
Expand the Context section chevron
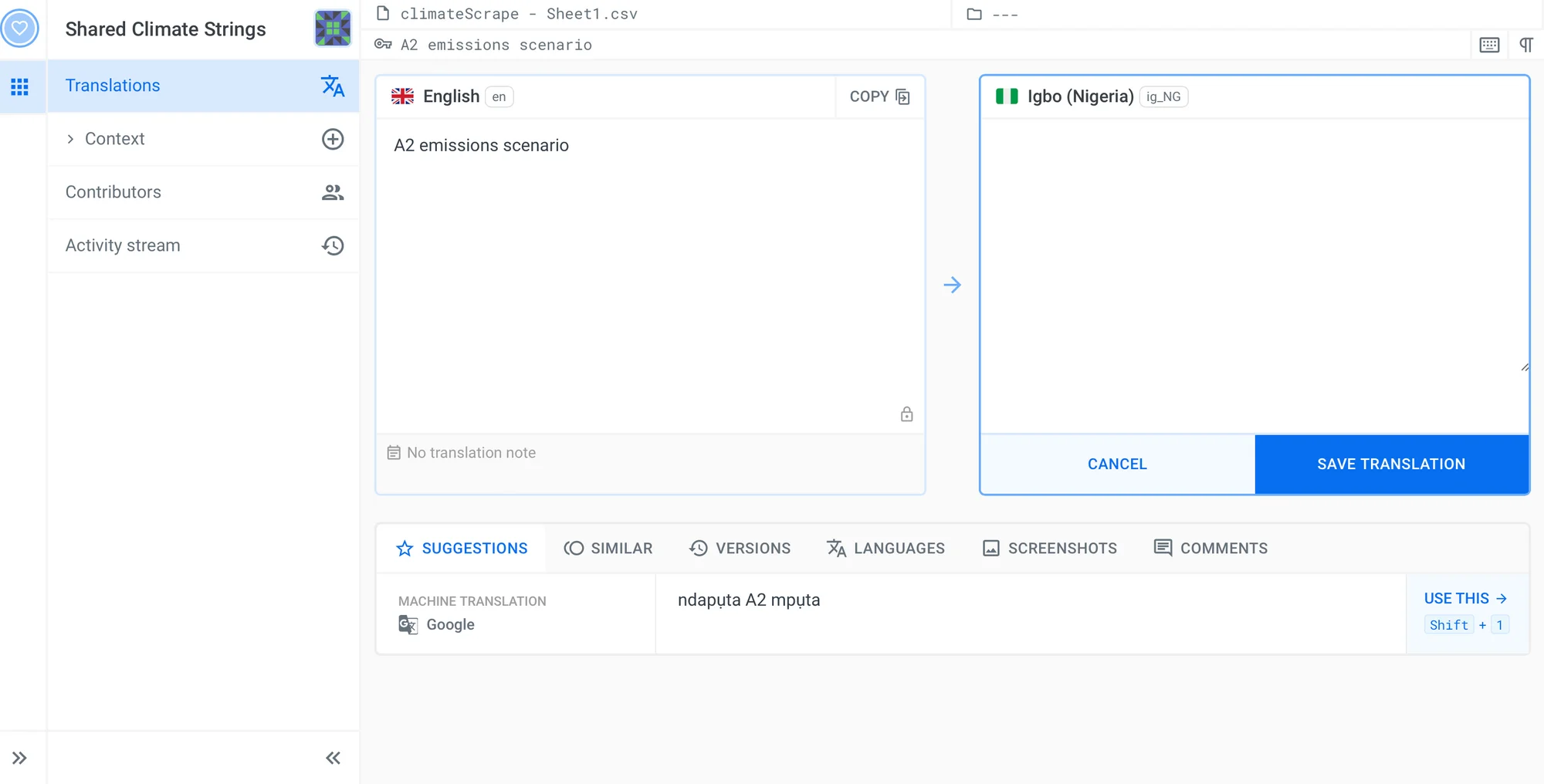pos(70,139)
